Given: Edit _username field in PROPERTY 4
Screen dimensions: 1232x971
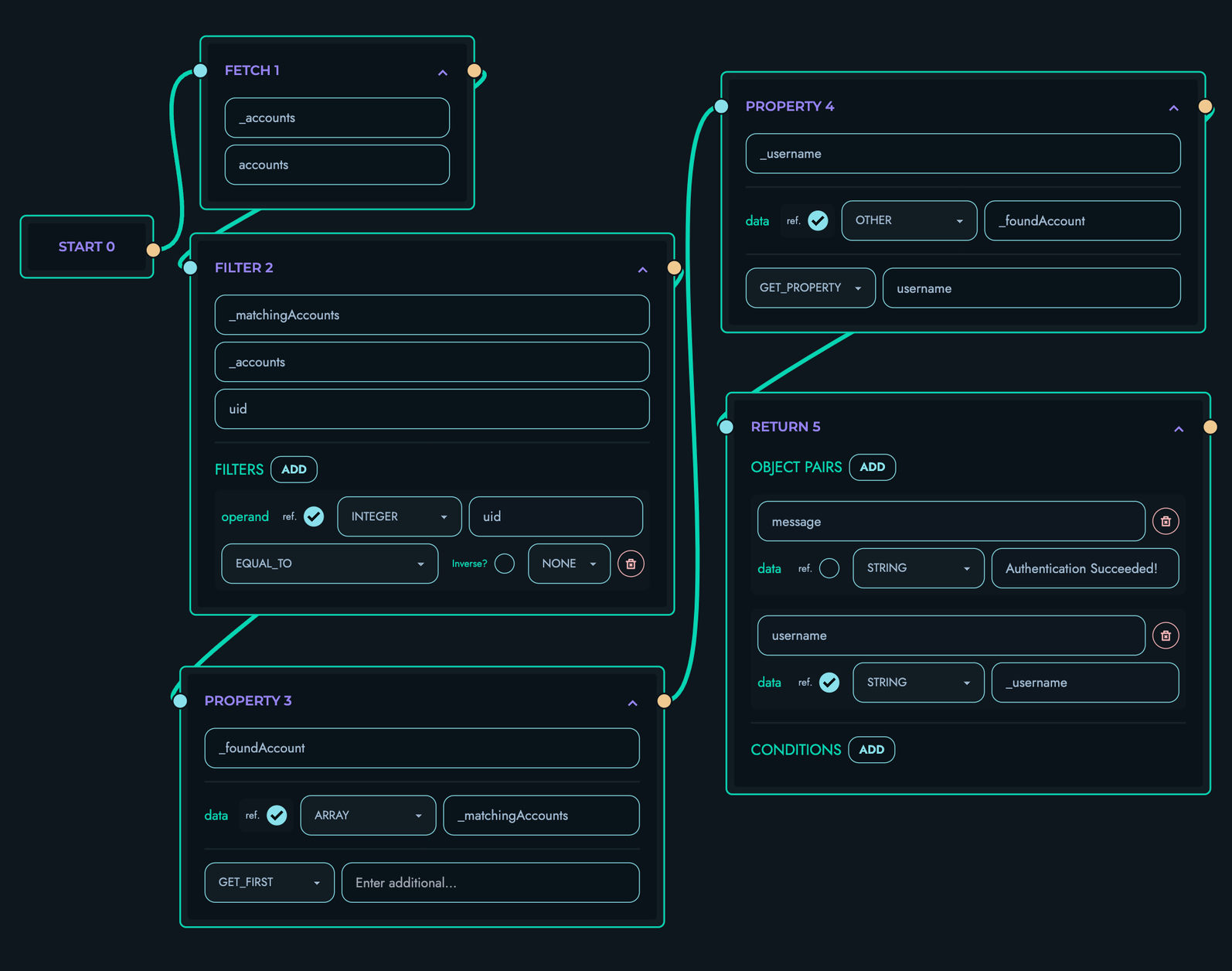Looking at the screenshot, I should (x=963, y=153).
